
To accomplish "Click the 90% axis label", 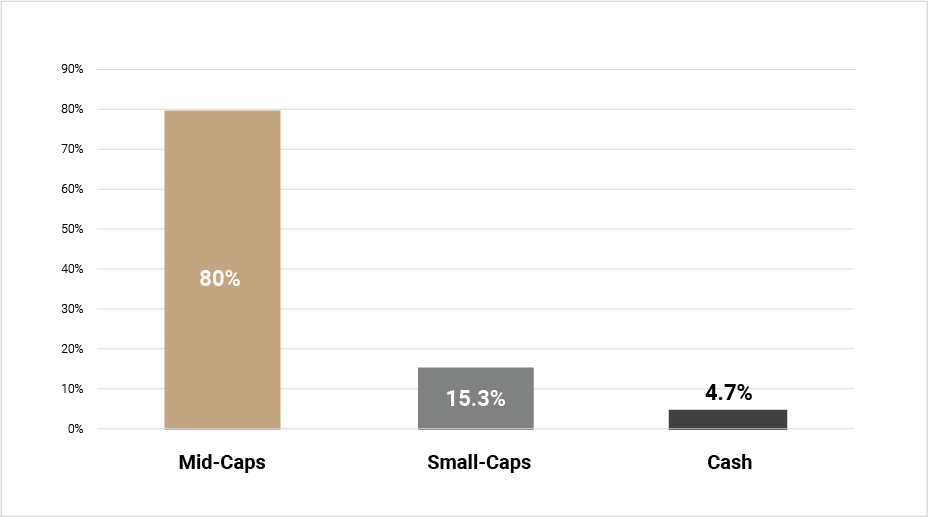I will (x=72, y=69).
